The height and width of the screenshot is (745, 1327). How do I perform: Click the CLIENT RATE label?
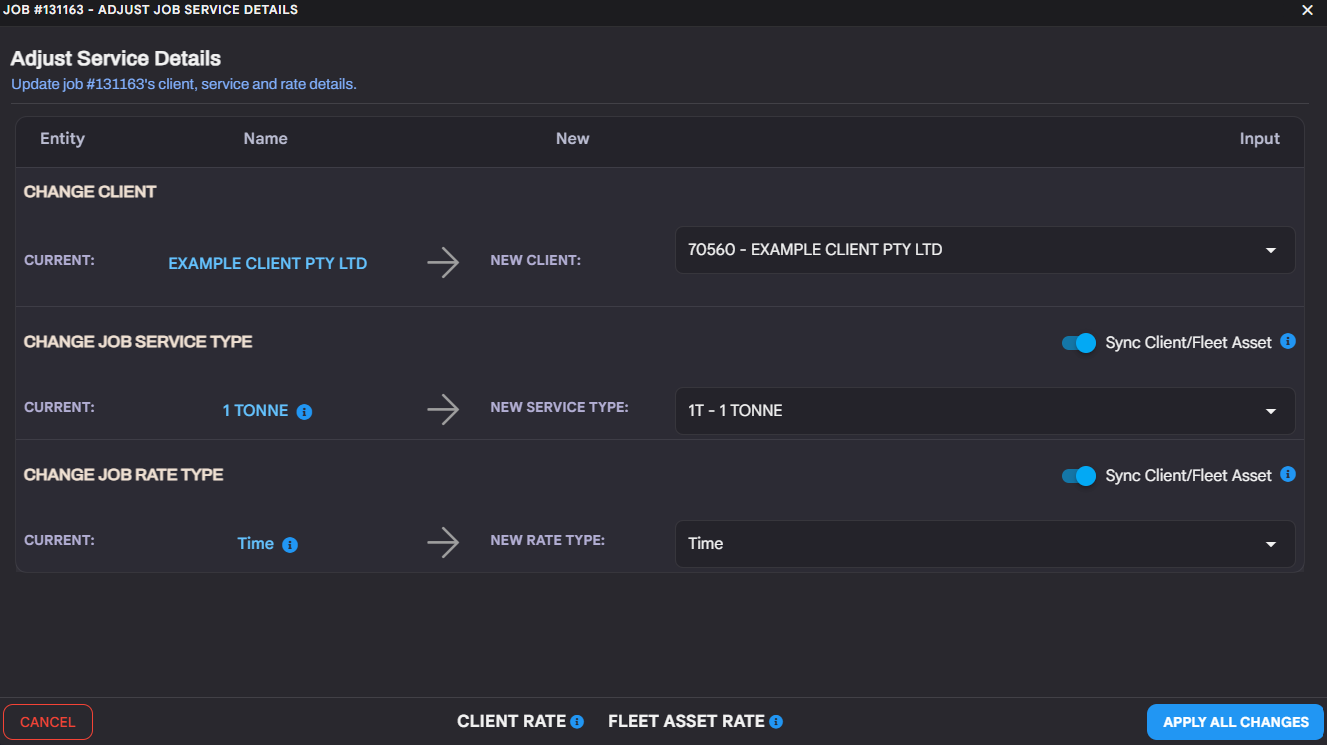coord(511,721)
